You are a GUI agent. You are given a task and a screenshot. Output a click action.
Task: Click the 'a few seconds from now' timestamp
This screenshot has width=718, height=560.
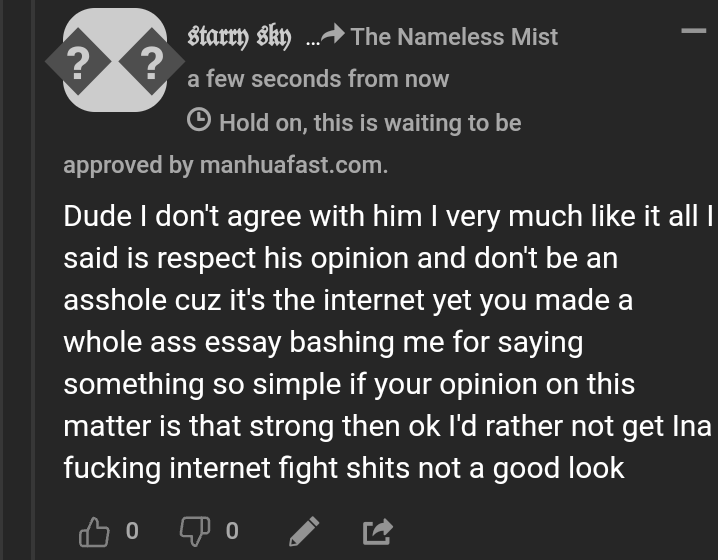[318, 79]
